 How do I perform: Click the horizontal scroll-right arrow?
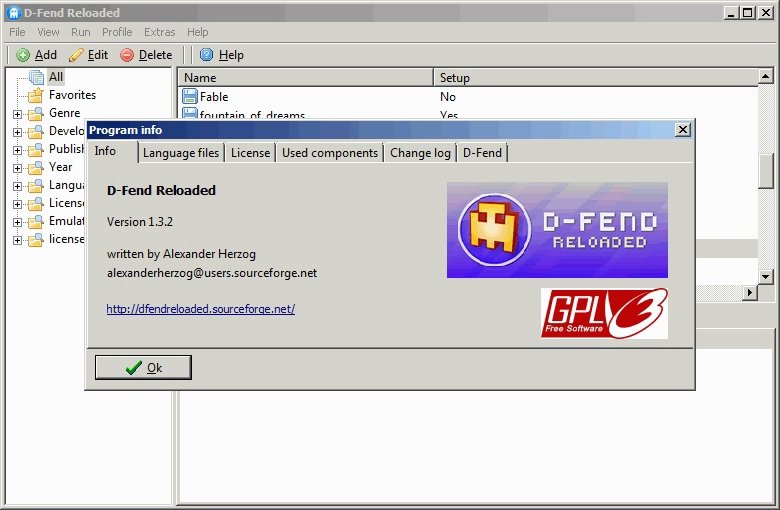(x=750, y=293)
